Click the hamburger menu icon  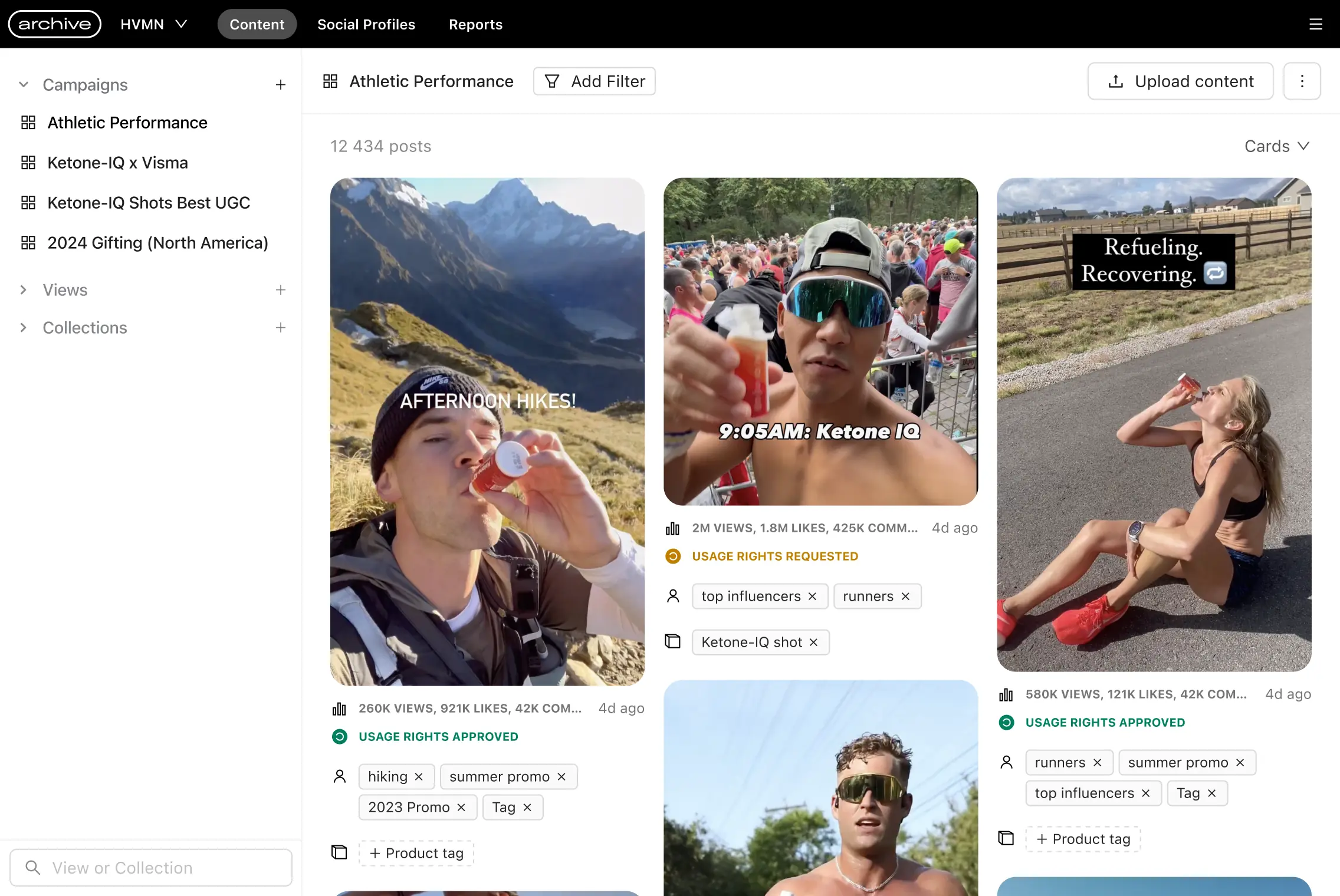tap(1315, 24)
